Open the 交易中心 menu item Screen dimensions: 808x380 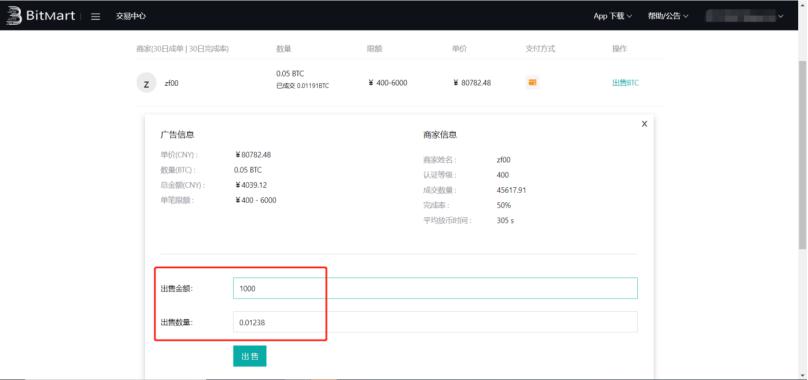[x=130, y=16]
